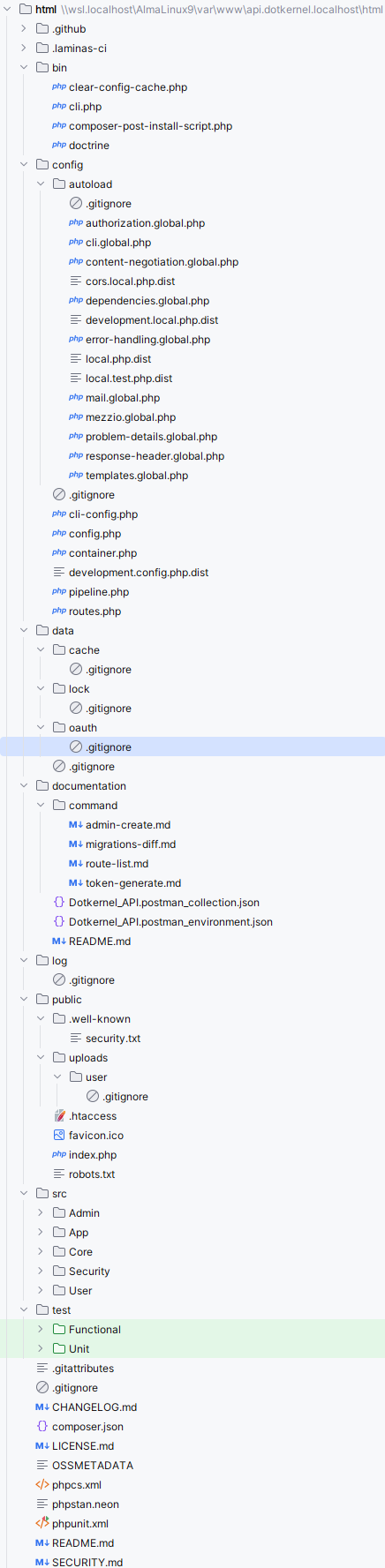Click the JSON braces icon beside composer.json
385x1568 pixels.
click(42, 1427)
